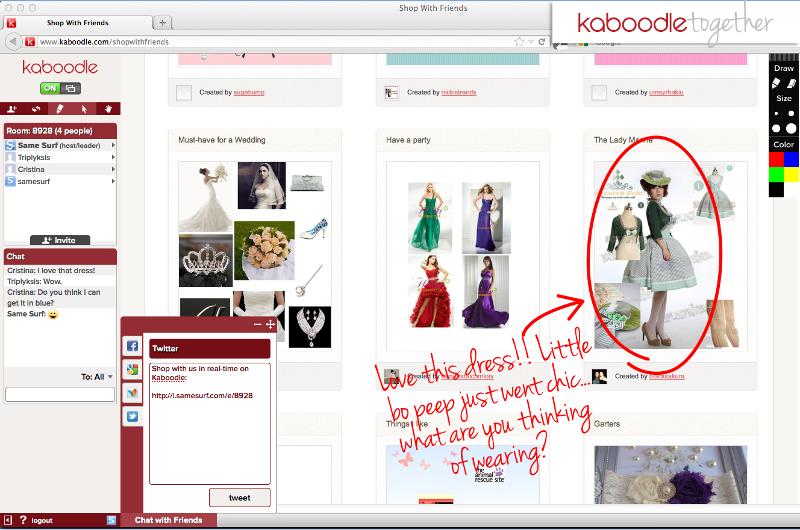Click the Chat panel header

pyautogui.click(x=60, y=256)
